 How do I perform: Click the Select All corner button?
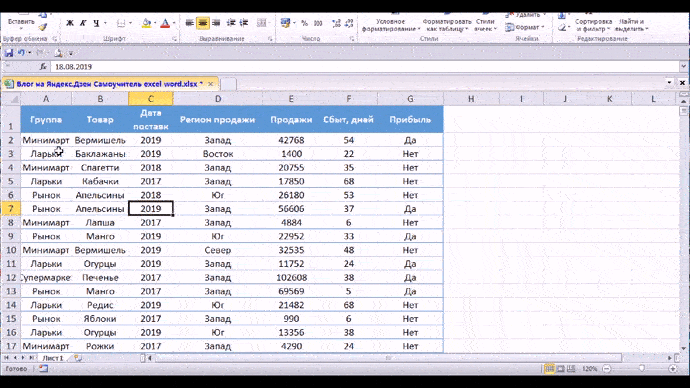pyautogui.click(x=11, y=99)
